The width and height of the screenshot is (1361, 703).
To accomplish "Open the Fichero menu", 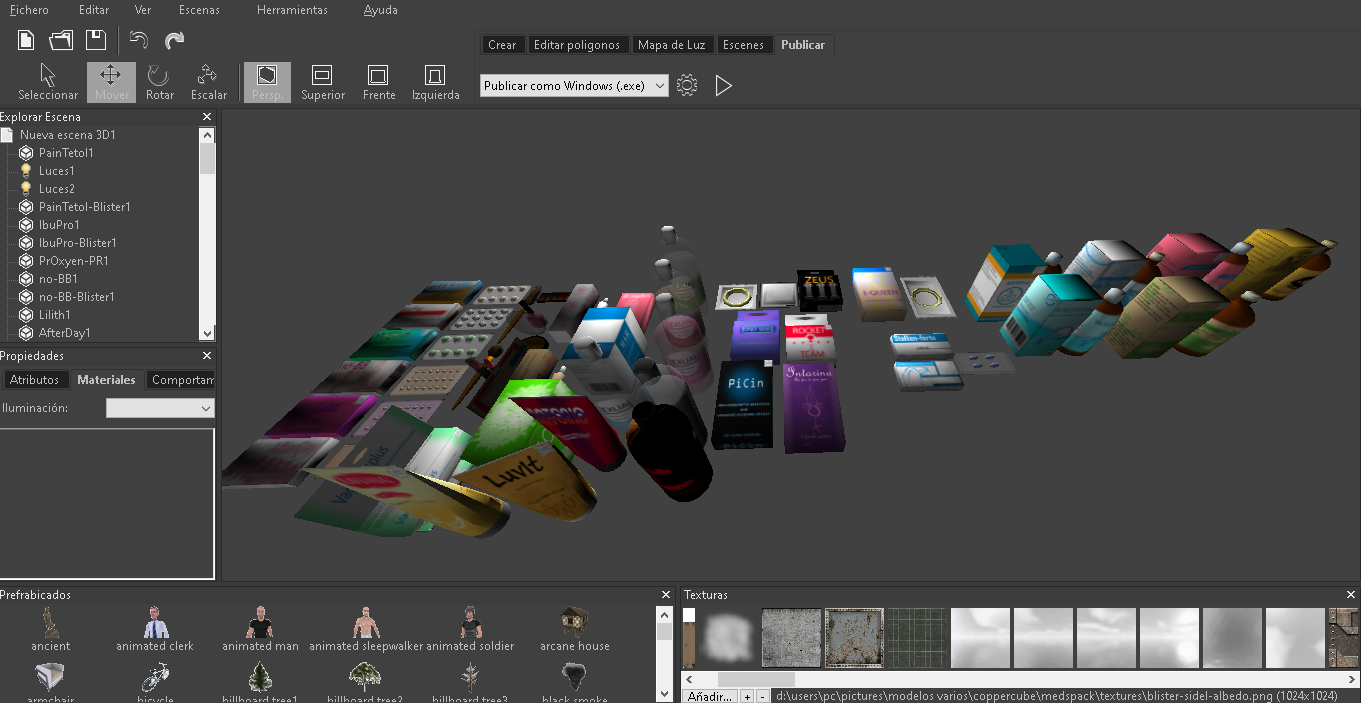I will tap(28, 10).
